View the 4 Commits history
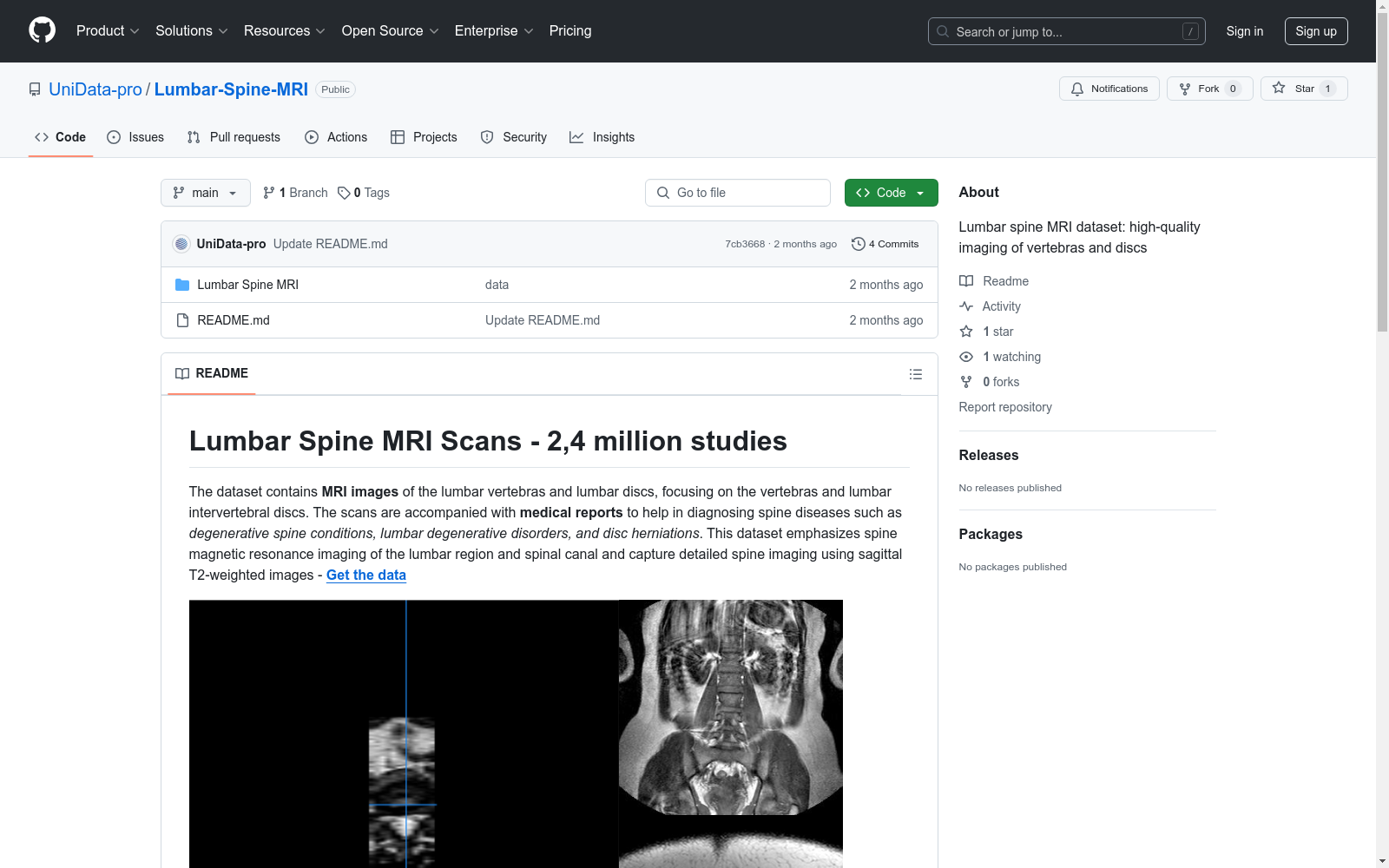Image resolution: width=1389 pixels, height=868 pixels. [885, 244]
